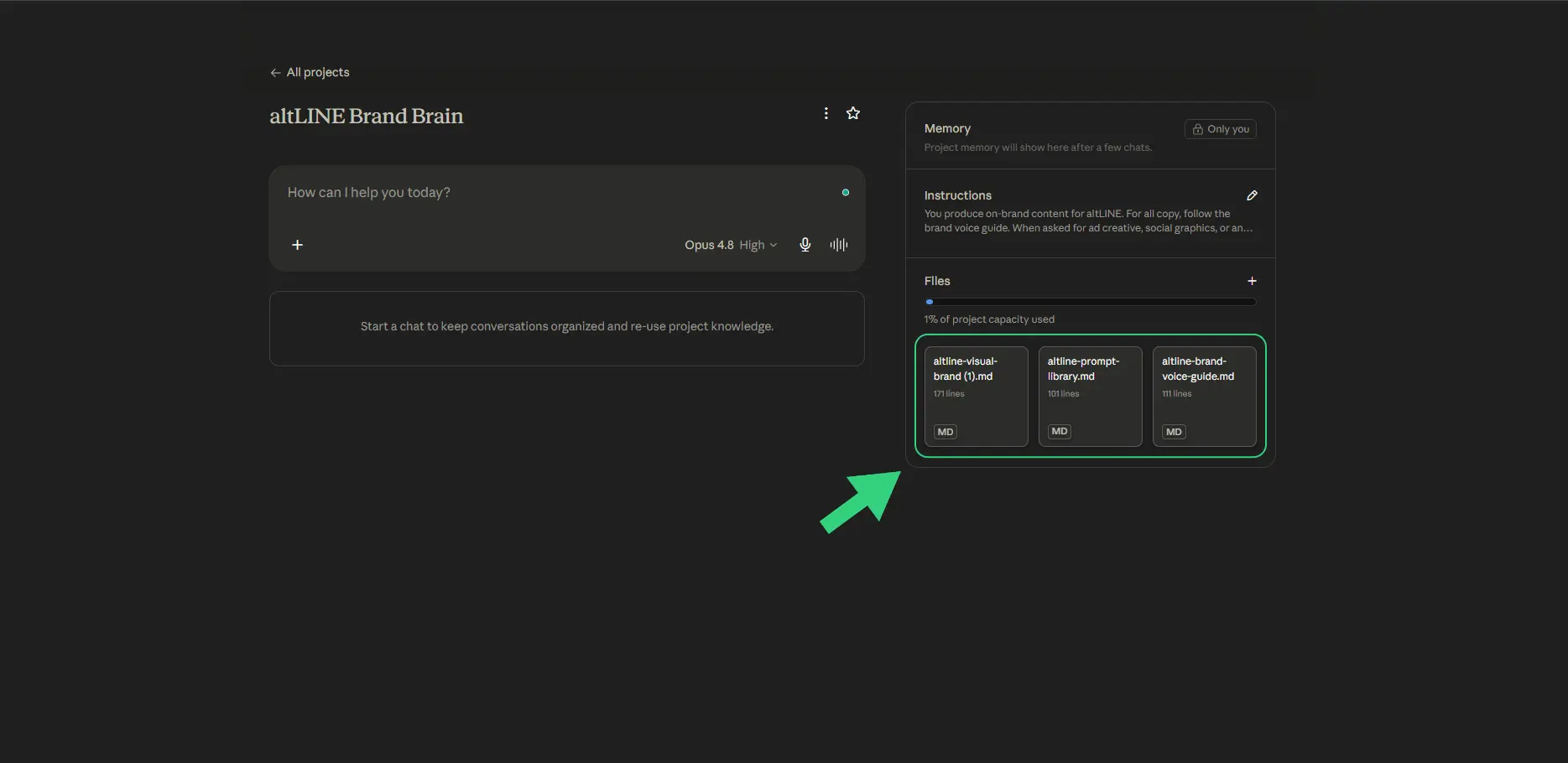Viewport: 1568px width, 763px height.
Task: Click the altLINE Brand Brain project title
Action: tap(366, 116)
